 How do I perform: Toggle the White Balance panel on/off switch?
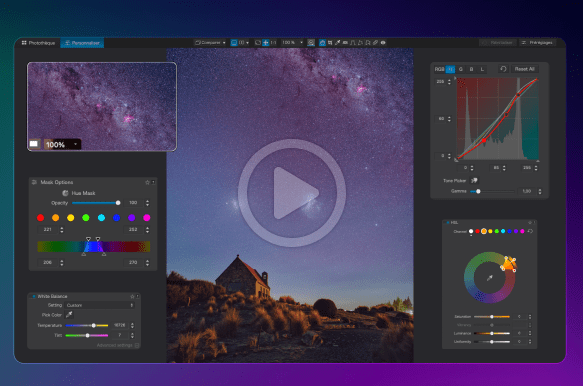pos(34,296)
